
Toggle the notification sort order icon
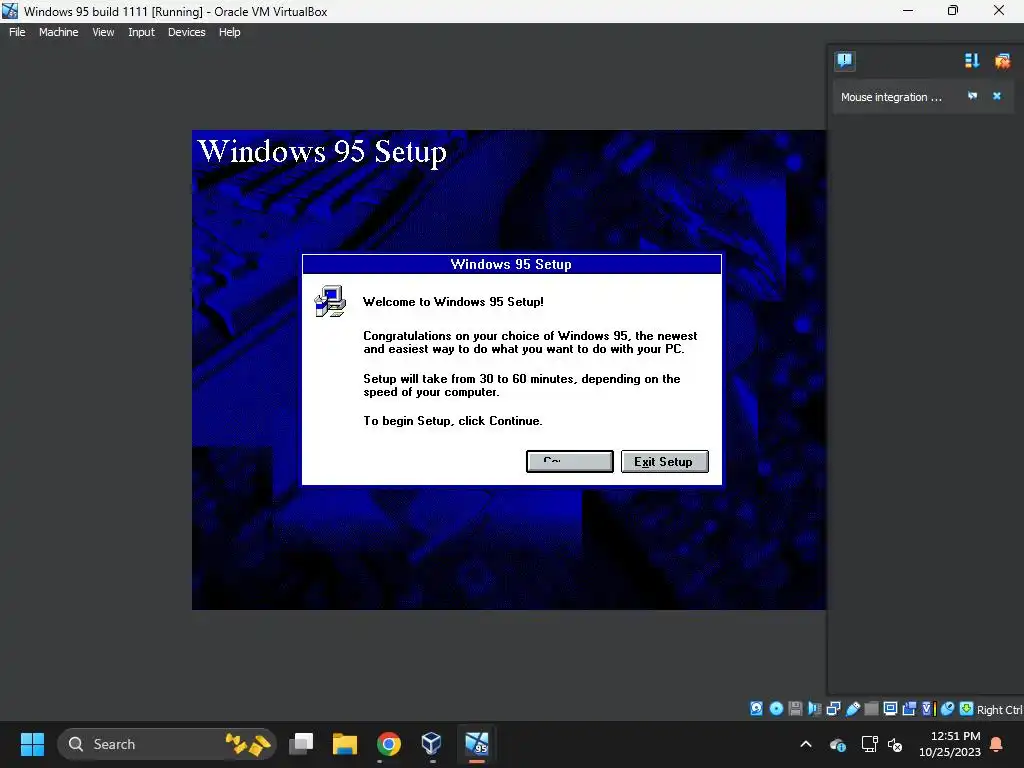coord(972,61)
